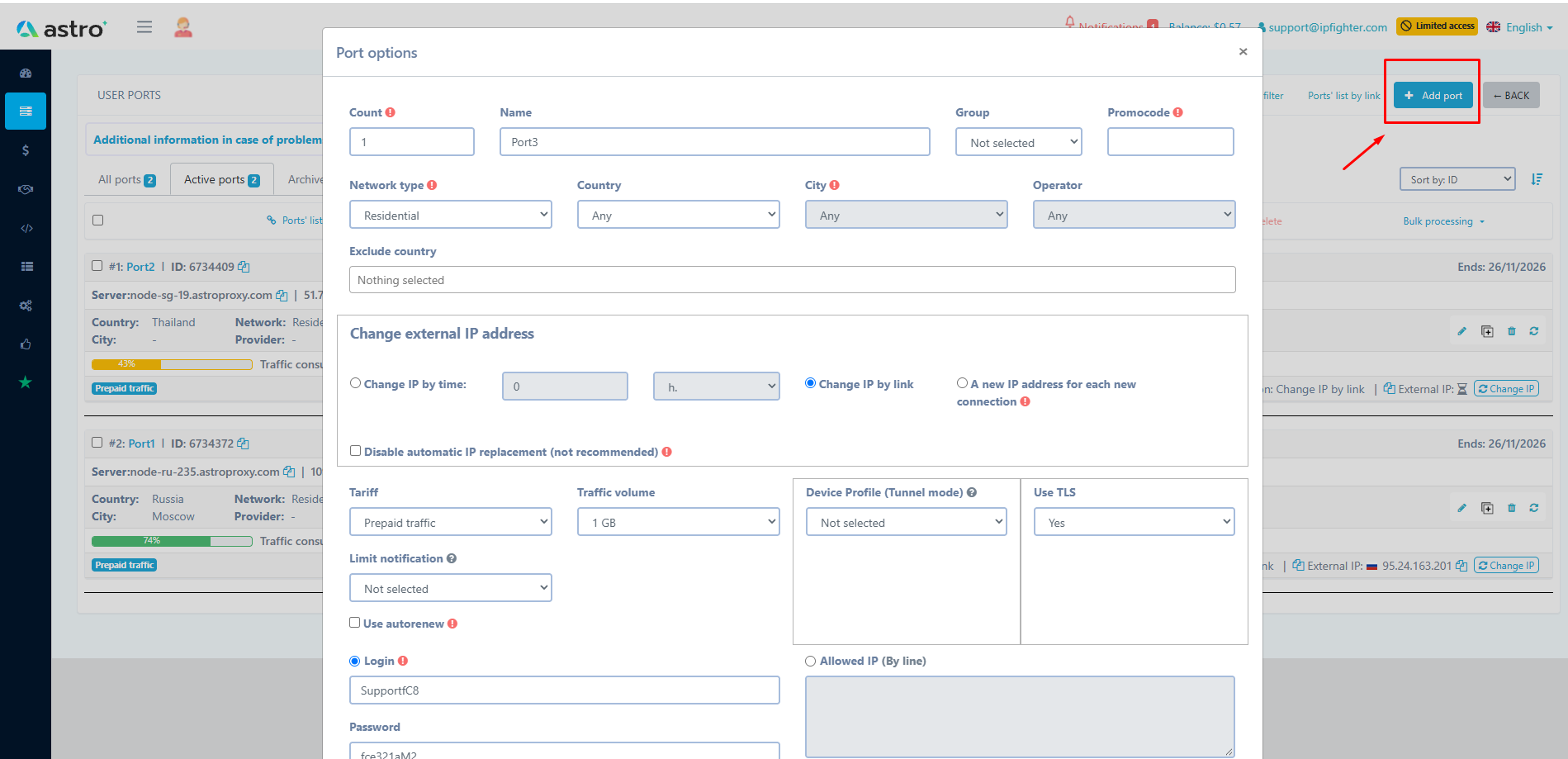Click the Add port button
The width and height of the screenshot is (1568, 759).
(1433, 95)
